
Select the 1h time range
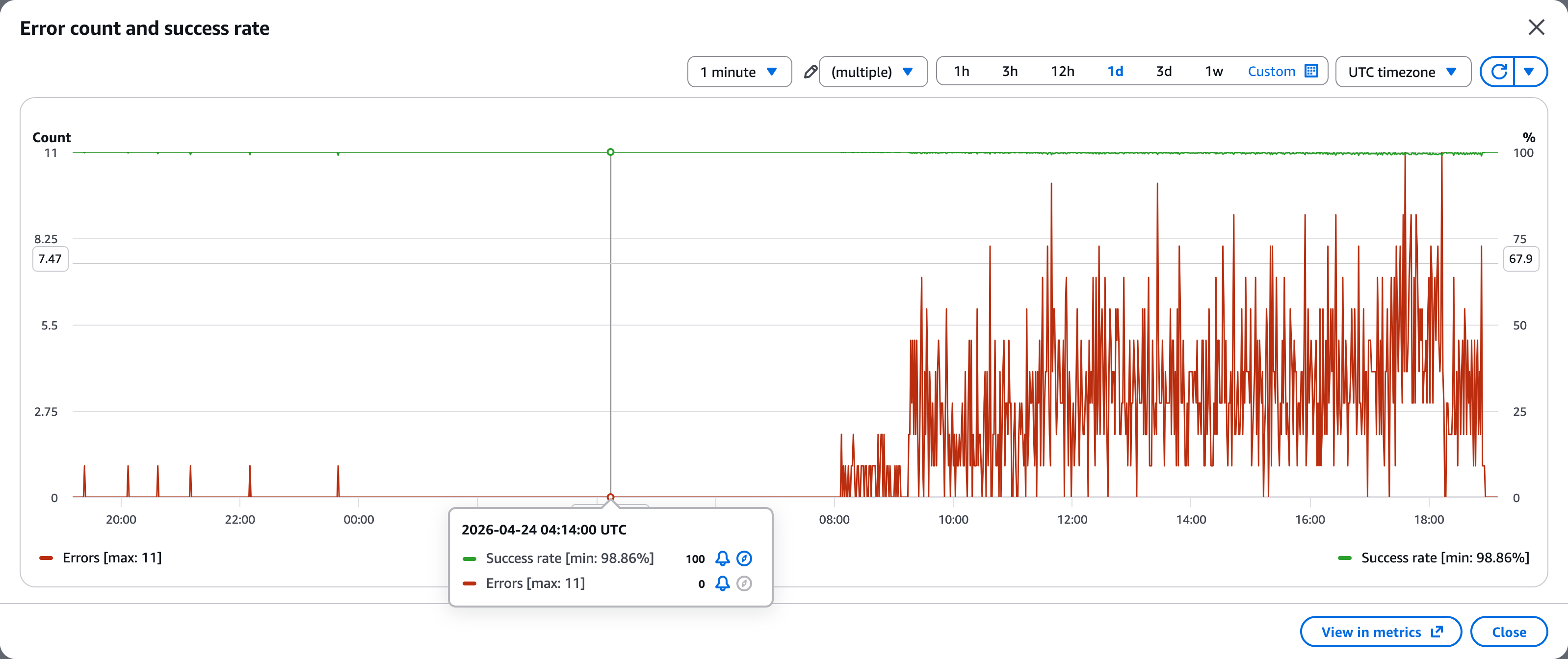[x=961, y=71]
